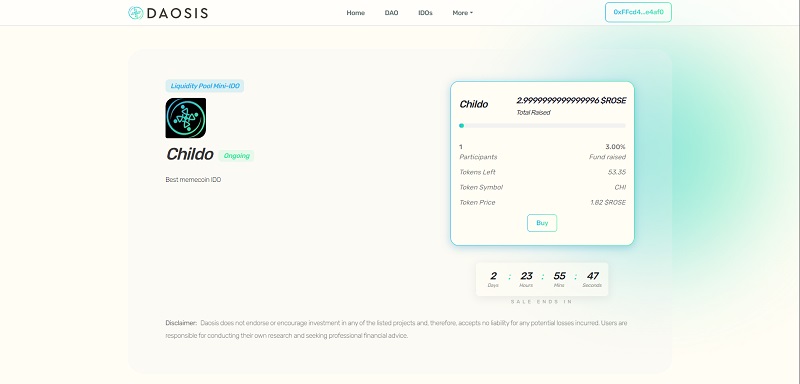The width and height of the screenshot is (800, 384).
Task: Go to the DAO page
Action: (x=391, y=13)
